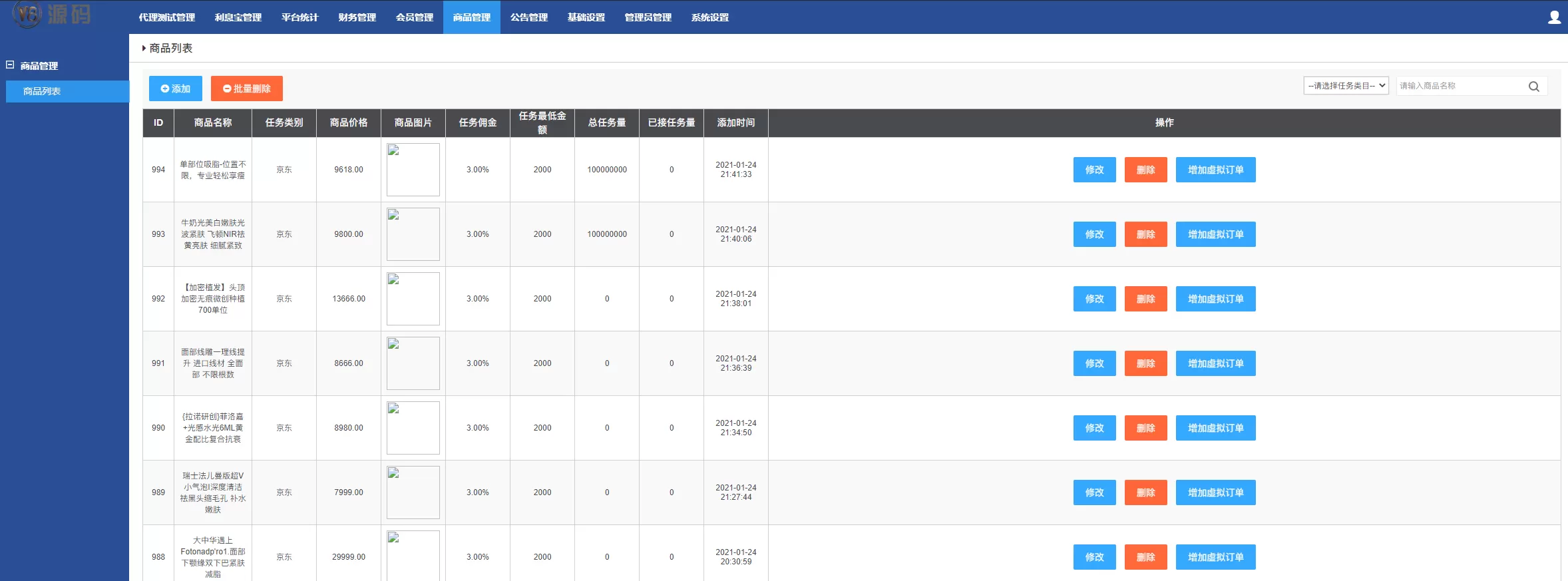Click 增加虚拟订单 for product 991
This screenshot has height=581, width=1568.
point(1215,363)
